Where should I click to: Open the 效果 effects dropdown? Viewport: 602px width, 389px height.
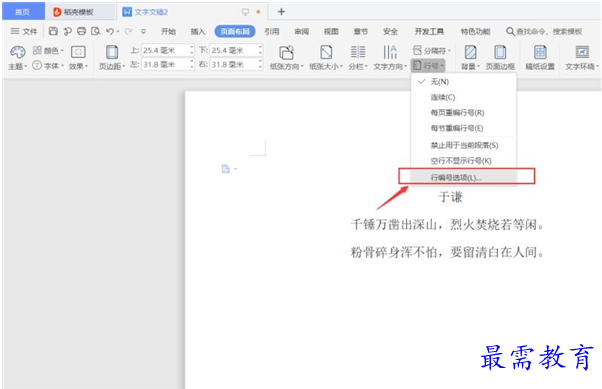pos(78,58)
